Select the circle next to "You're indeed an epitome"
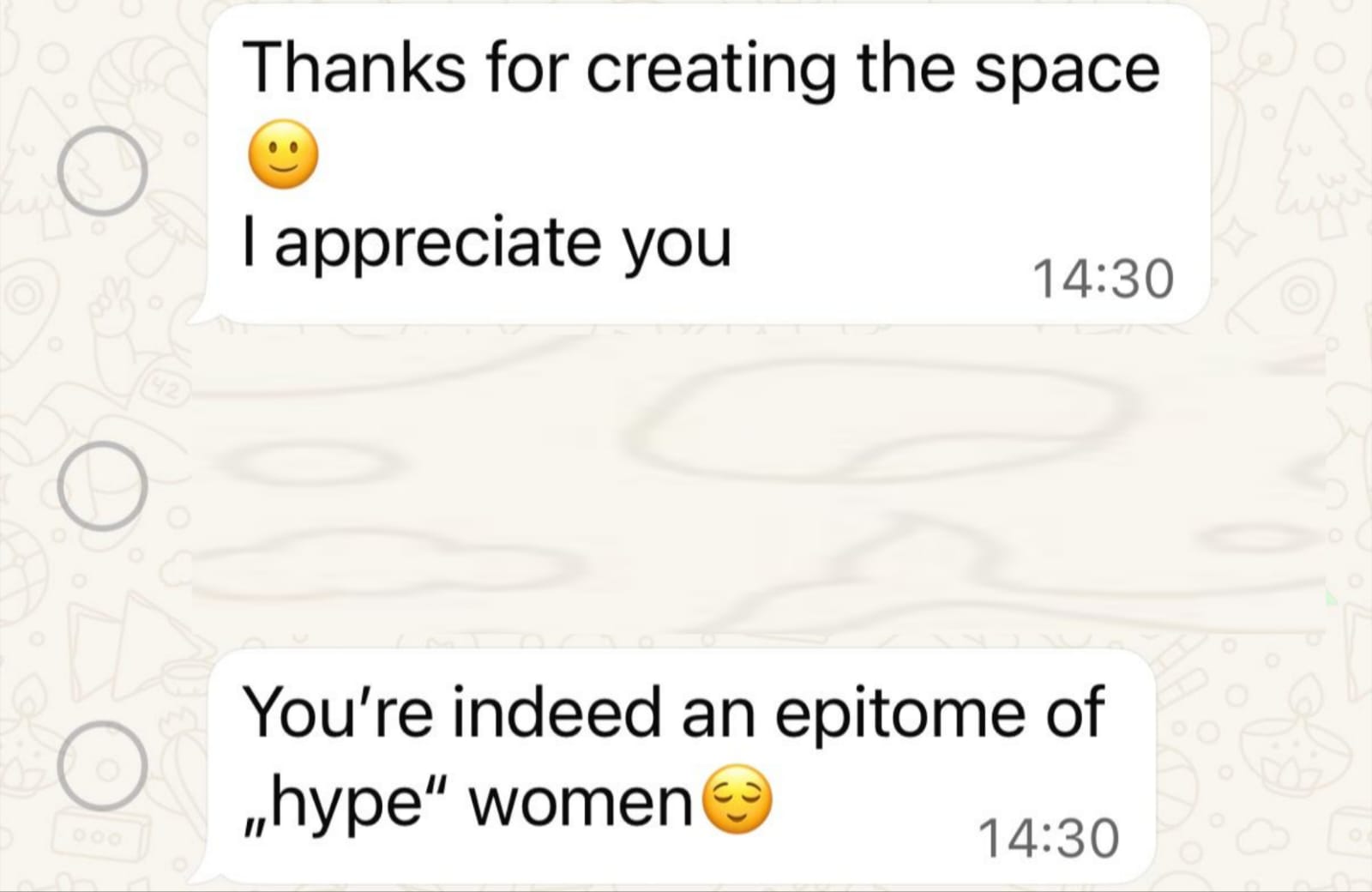 (102, 766)
